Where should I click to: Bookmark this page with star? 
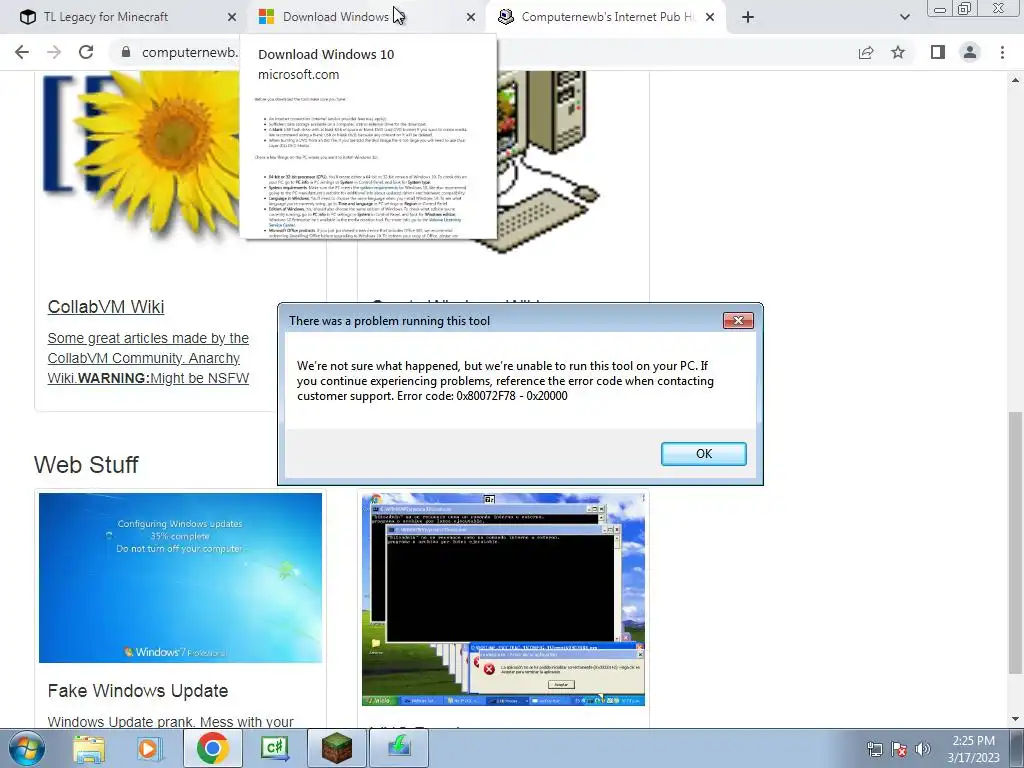[898, 52]
